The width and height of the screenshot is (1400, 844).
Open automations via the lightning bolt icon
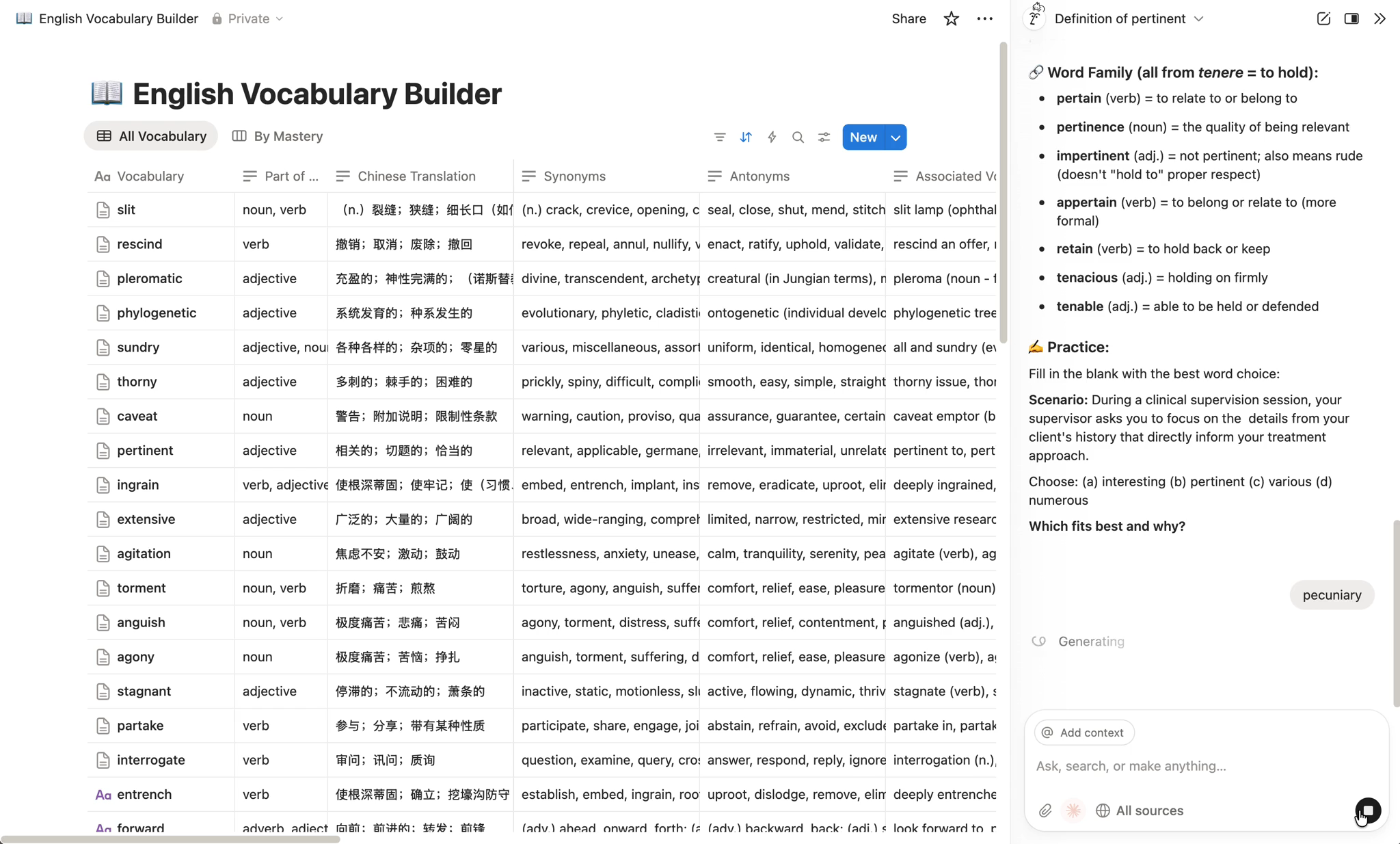tap(771, 137)
